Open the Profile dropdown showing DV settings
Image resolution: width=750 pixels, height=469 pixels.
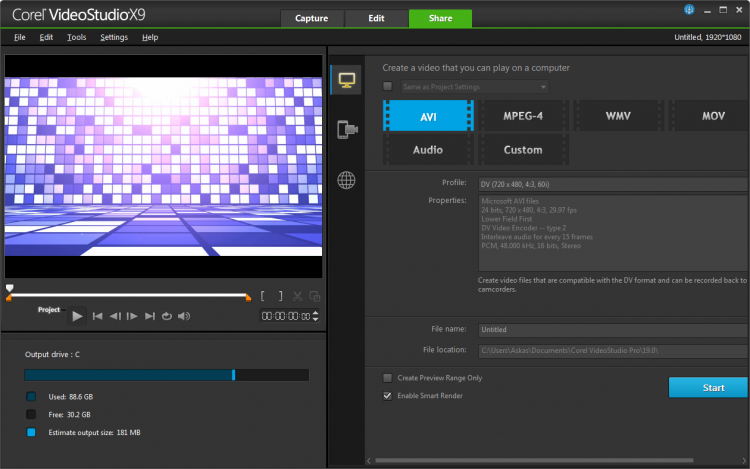(x=612, y=184)
